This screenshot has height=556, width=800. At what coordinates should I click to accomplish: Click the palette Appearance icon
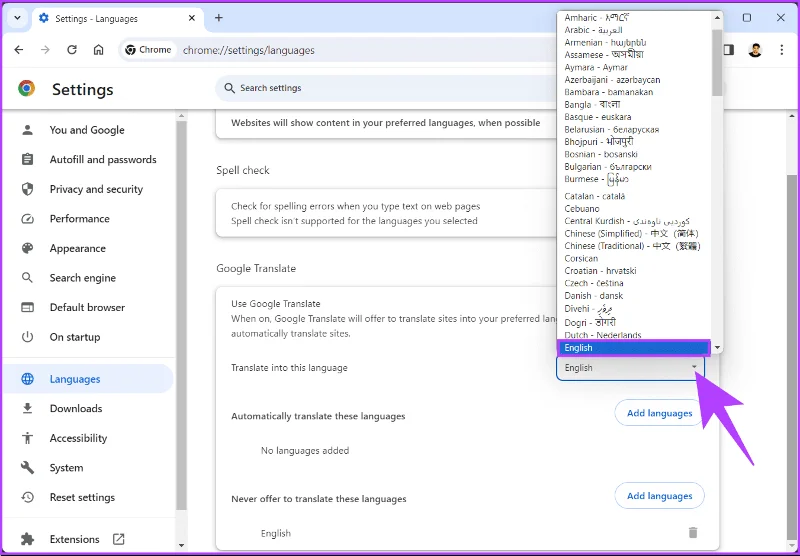tap(28, 248)
